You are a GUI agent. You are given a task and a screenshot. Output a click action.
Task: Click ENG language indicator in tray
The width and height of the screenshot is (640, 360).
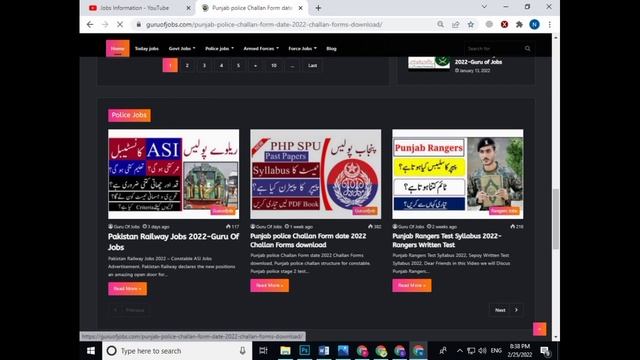coord(496,351)
